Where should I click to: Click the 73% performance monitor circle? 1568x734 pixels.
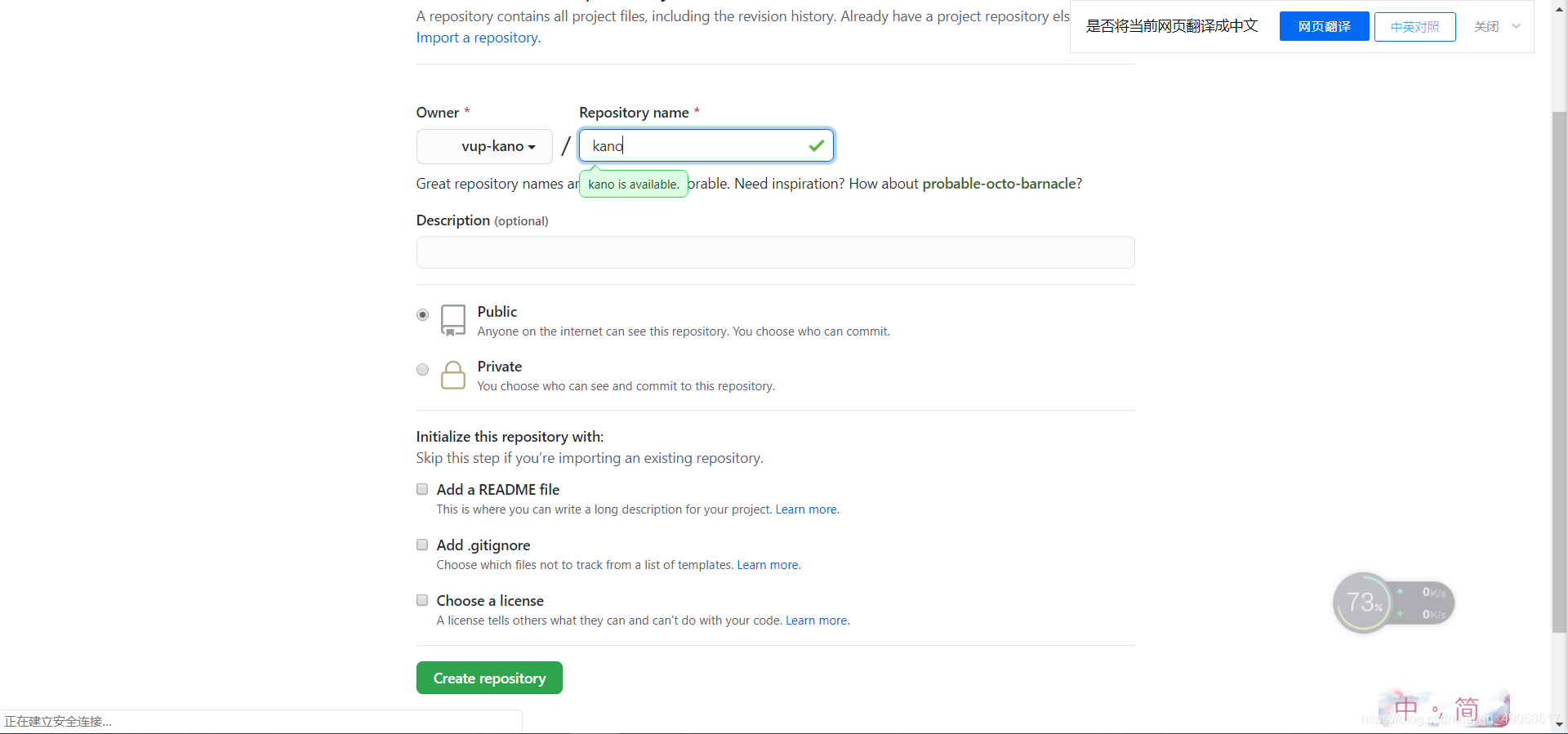(x=1363, y=603)
